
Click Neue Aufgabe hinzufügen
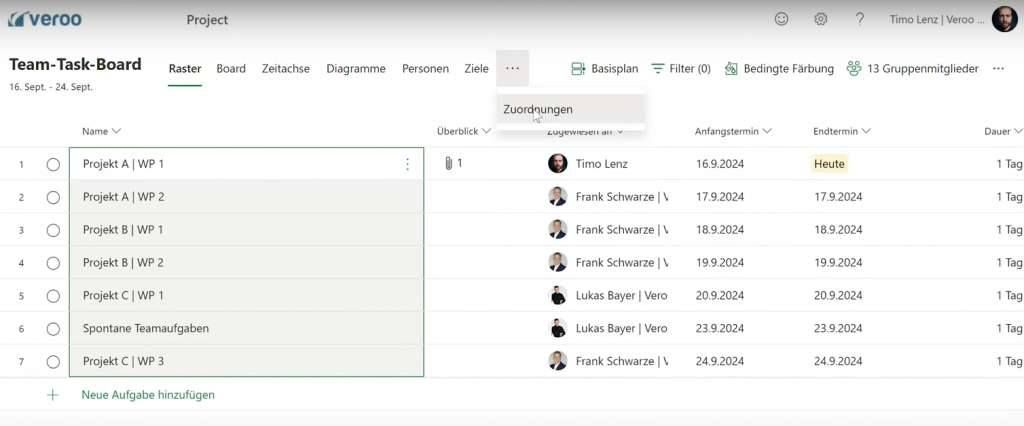click(x=148, y=395)
